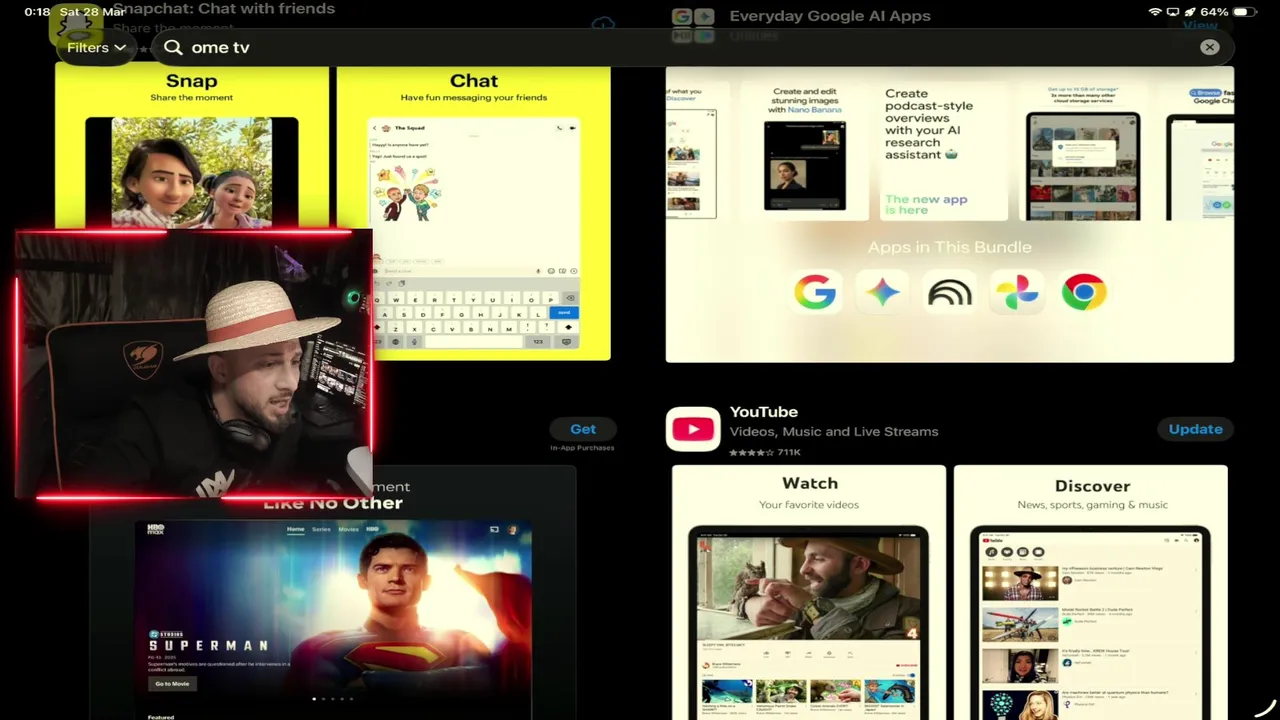Select the Gemini app icon in bundle

click(x=882, y=293)
